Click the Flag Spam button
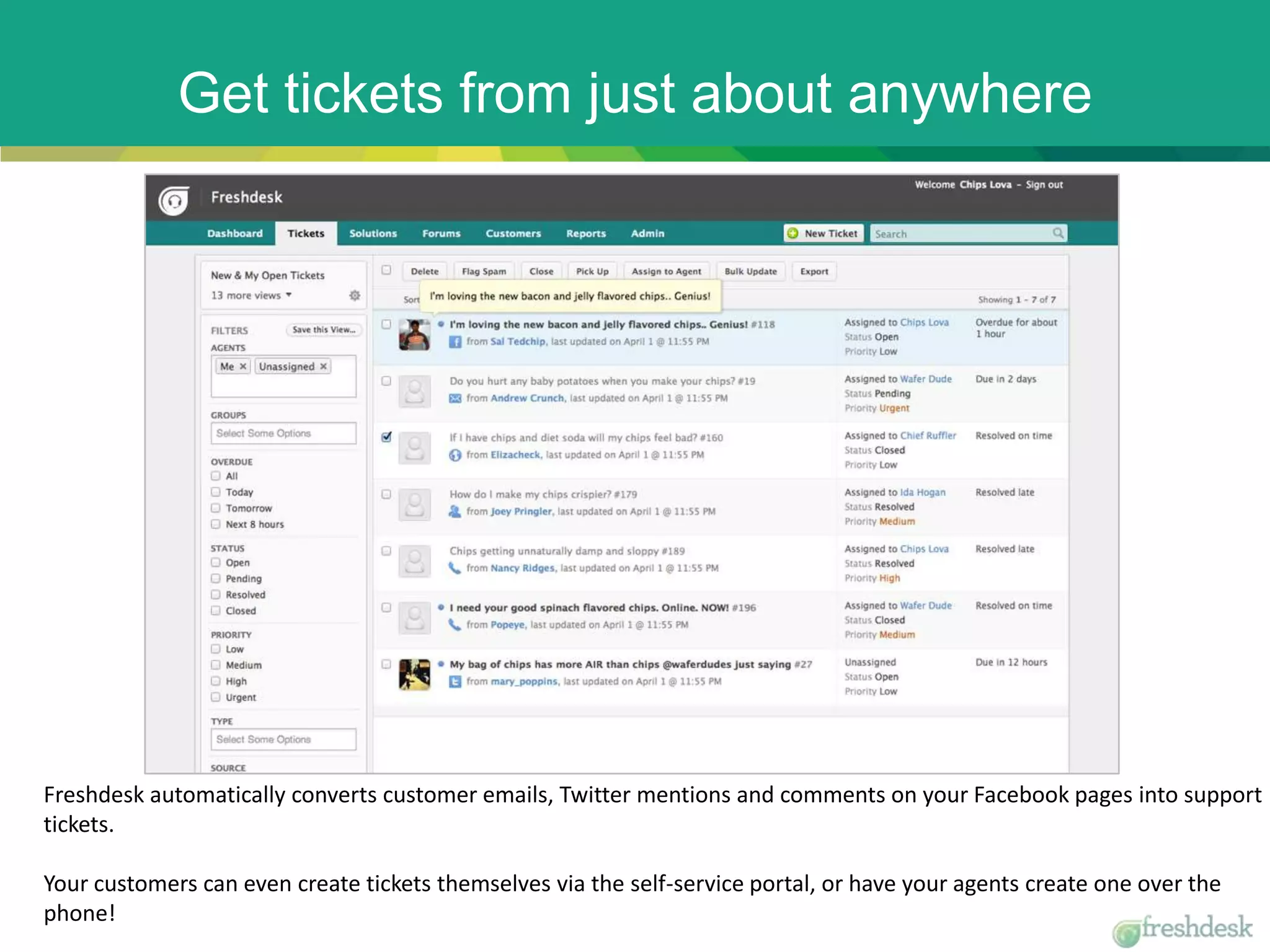 coord(484,271)
